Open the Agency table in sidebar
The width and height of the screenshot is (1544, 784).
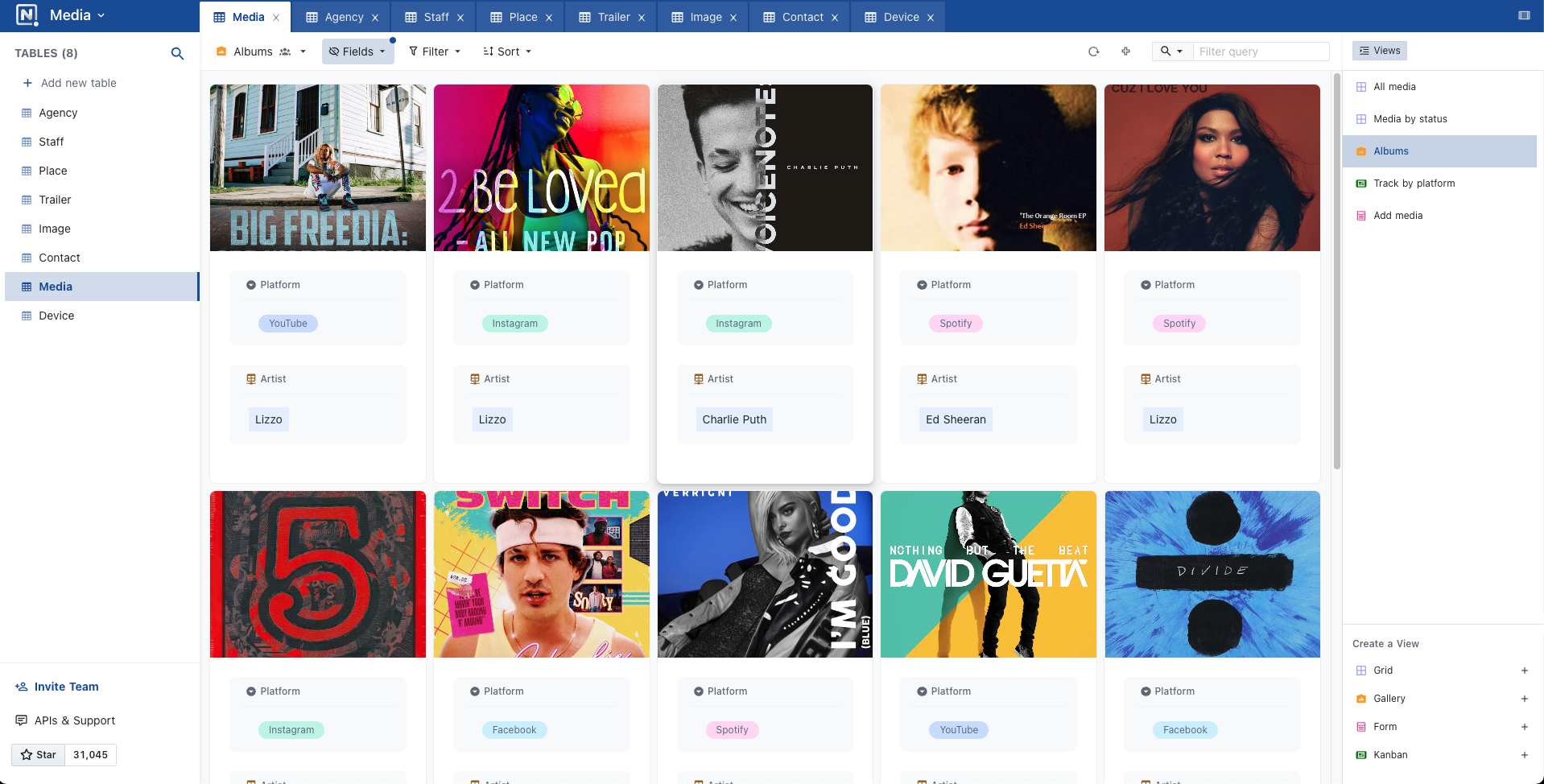(x=101, y=113)
